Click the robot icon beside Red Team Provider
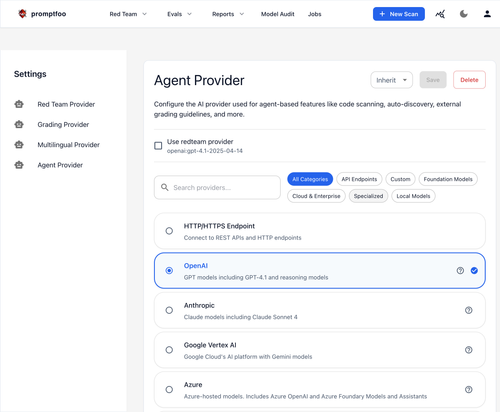This screenshot has width=500, height=412. tap(19, 104)
